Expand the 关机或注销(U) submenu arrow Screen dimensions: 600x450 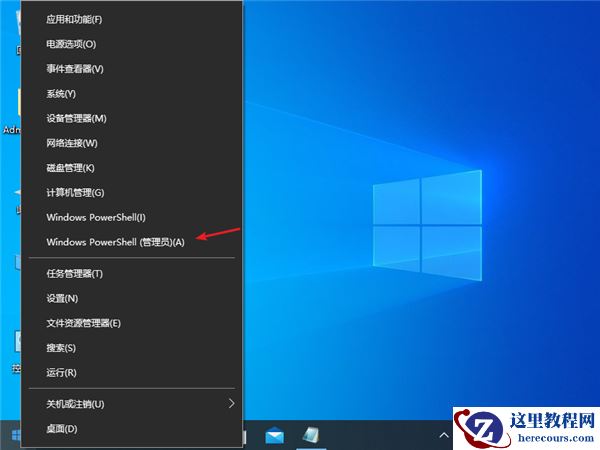pyautogui.click(x=232, y=403)
